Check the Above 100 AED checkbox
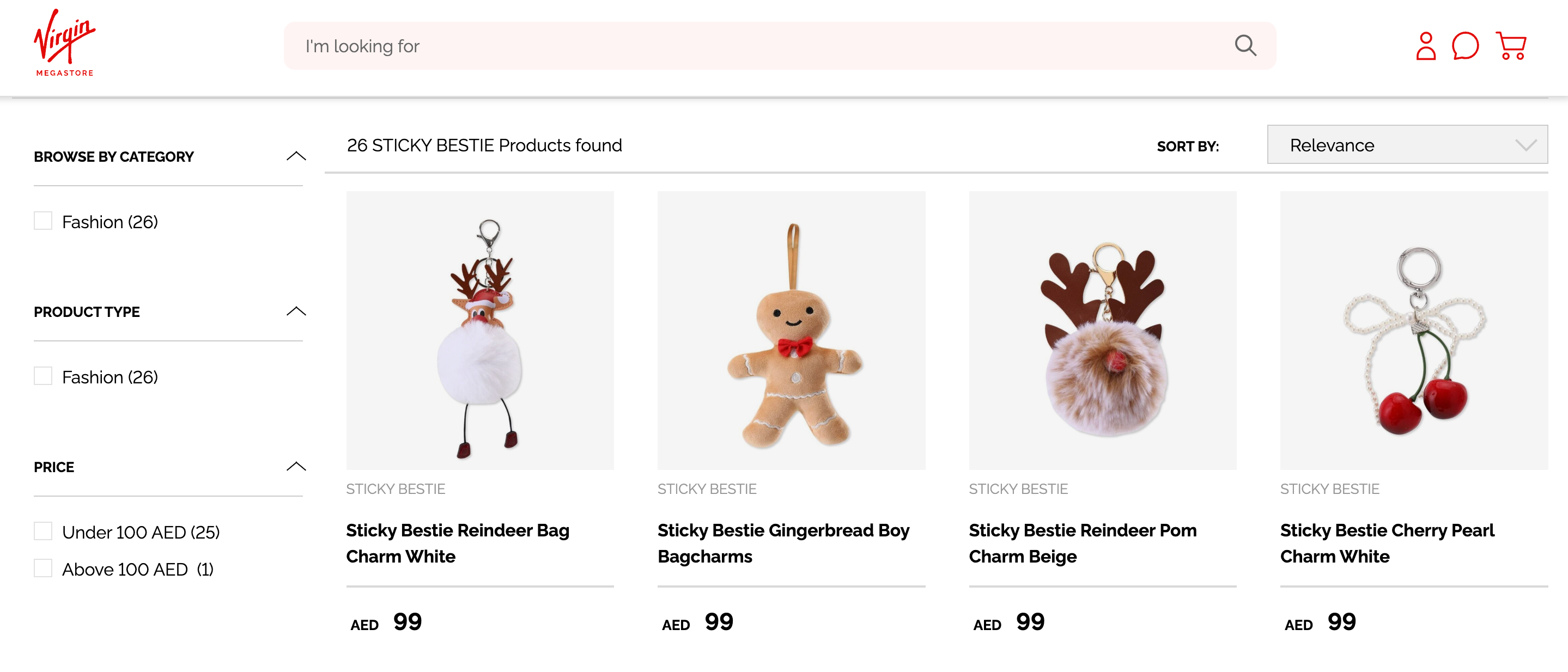 42,568
